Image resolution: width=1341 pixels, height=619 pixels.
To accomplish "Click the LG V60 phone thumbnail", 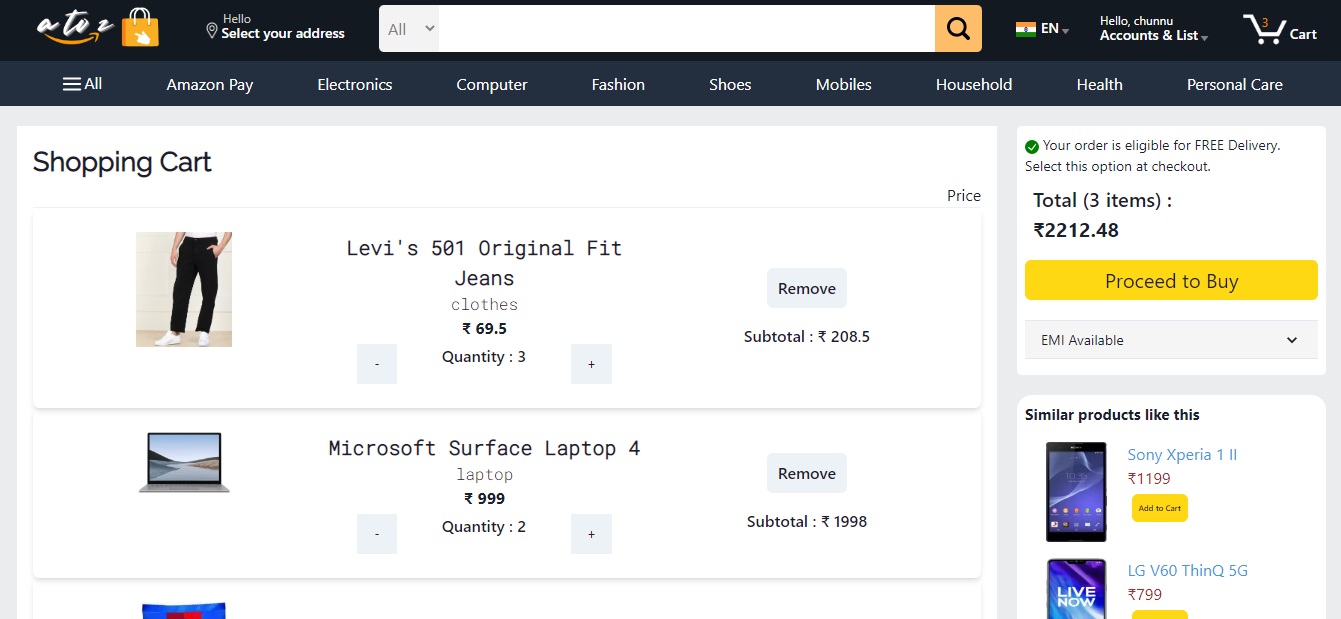I will (1076, 589).
